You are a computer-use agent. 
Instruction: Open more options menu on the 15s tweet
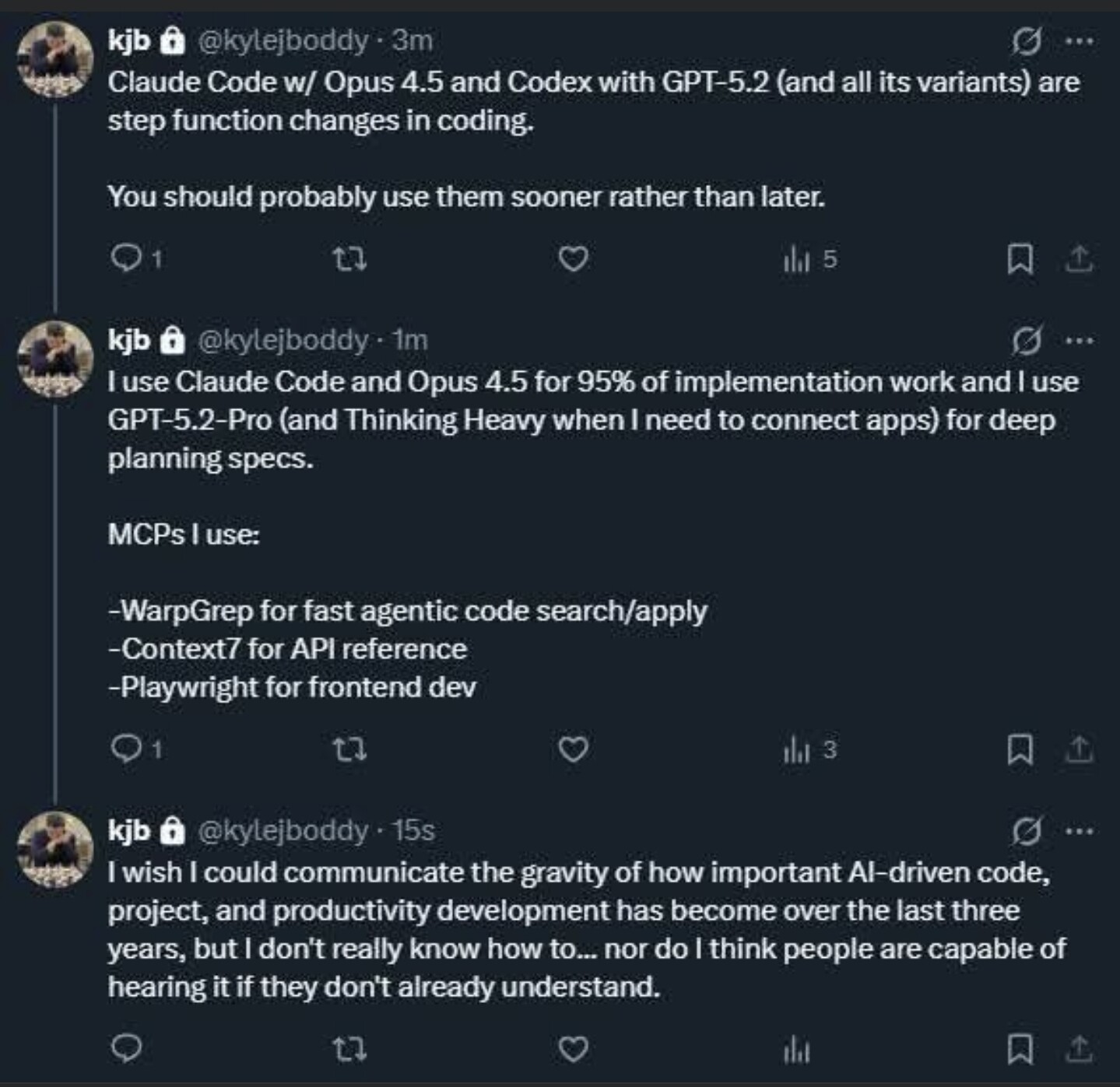pyautogui.click(x=1079, y=831)
